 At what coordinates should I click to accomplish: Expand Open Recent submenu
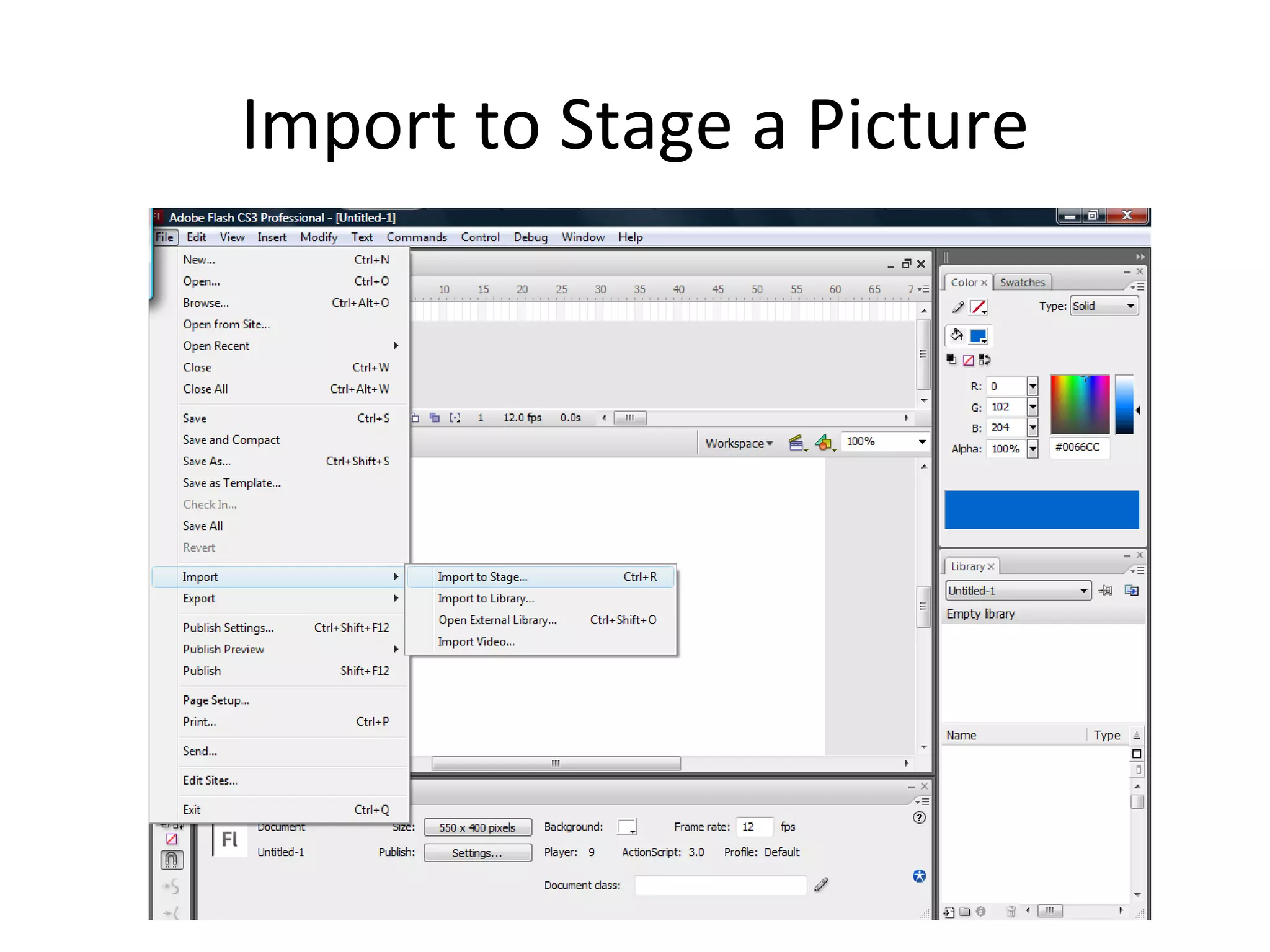280,346
